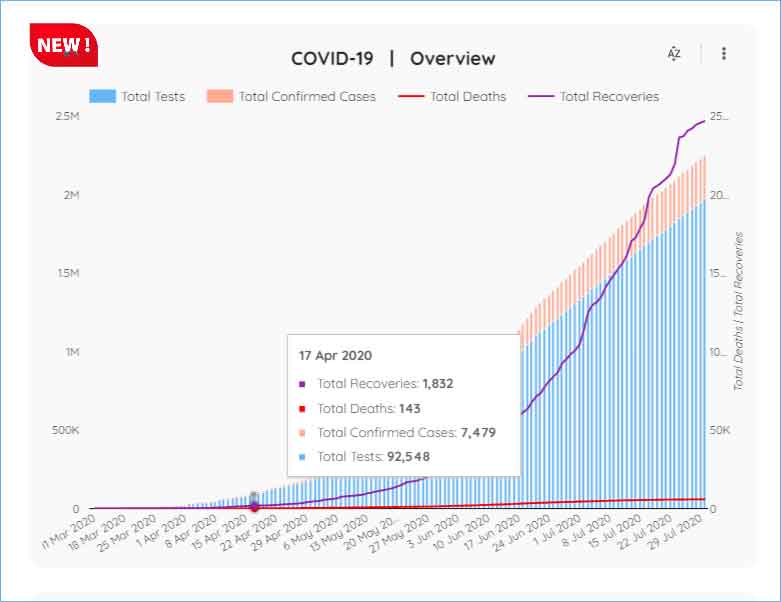Viewport: 781px width, 602px height.
Task: Click the red marker beside tooltip Total Deaths
Action: click(x=303, y=408)
